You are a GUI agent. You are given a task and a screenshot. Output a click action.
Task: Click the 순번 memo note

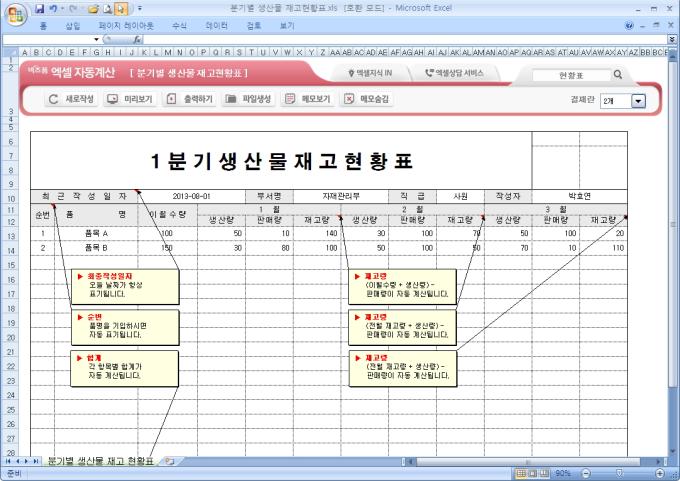point(125,327)
